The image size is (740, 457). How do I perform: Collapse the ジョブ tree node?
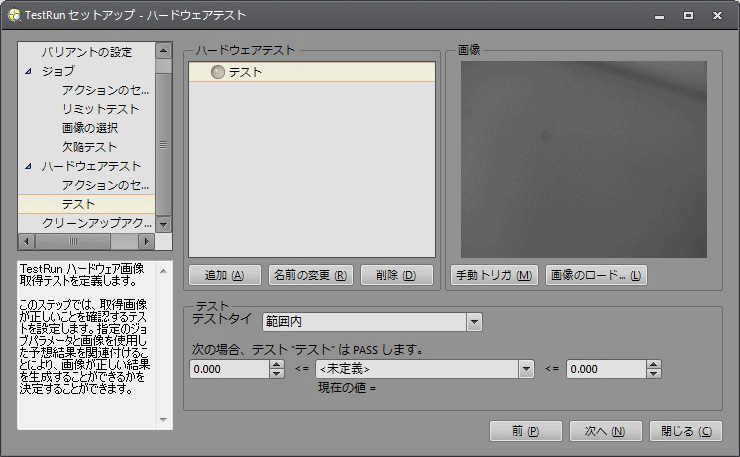(x=28, y=71)
